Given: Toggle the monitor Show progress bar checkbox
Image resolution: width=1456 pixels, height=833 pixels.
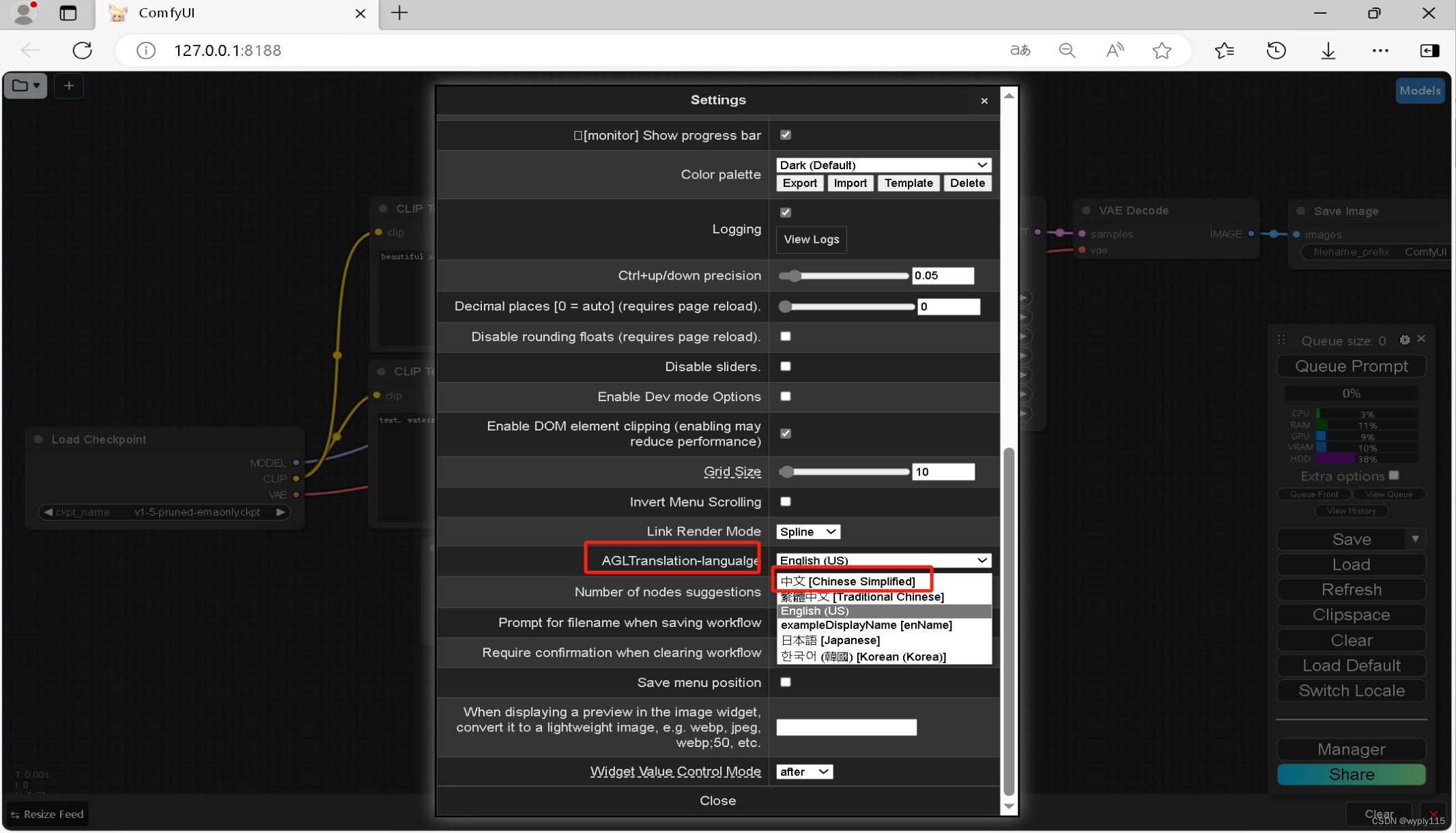Looking at the screenshot, I should click(786, 135).
